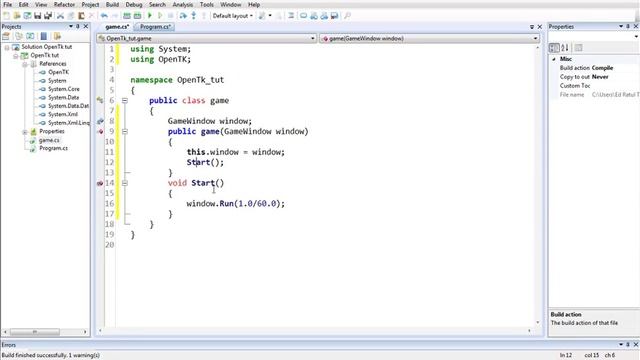Collapse the References tree node
The width and height of the screenshot is (640, 360).
pos(24,64)
